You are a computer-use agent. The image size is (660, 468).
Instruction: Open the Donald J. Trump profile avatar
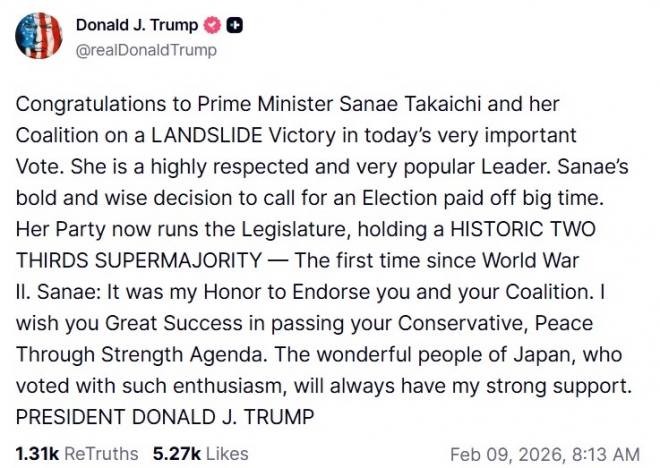click(38, 37)
